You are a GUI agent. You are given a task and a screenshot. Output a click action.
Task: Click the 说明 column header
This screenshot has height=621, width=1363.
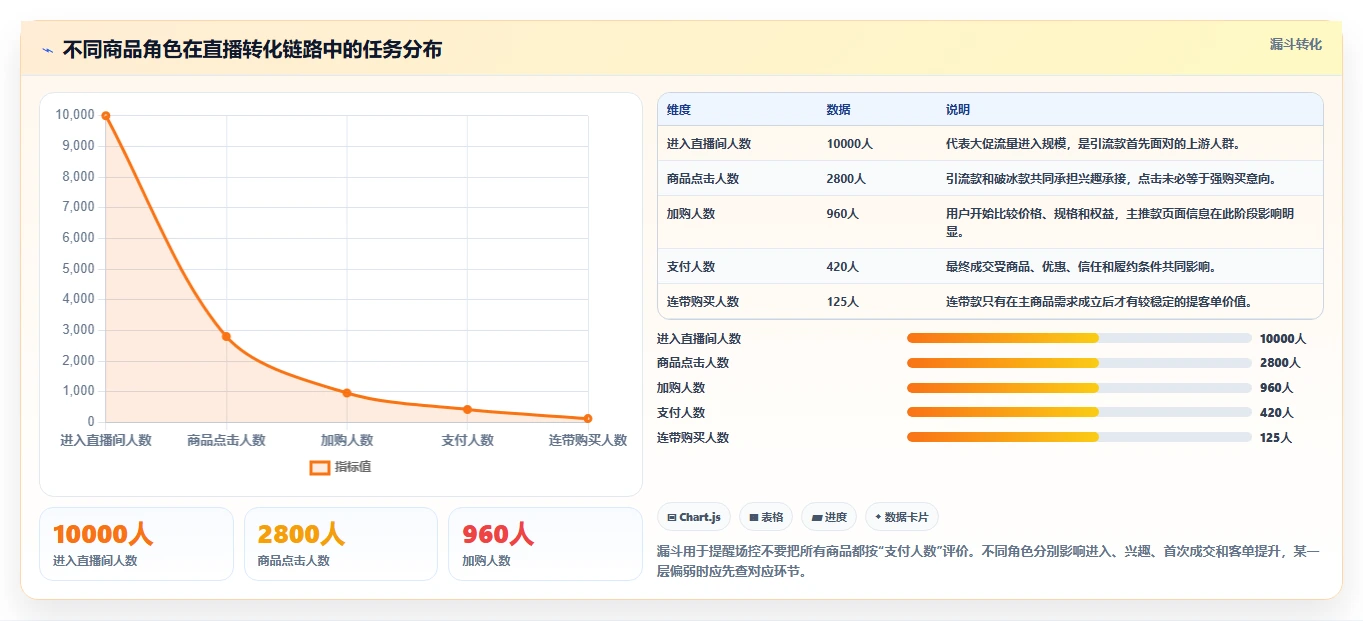tap(958, 110)
